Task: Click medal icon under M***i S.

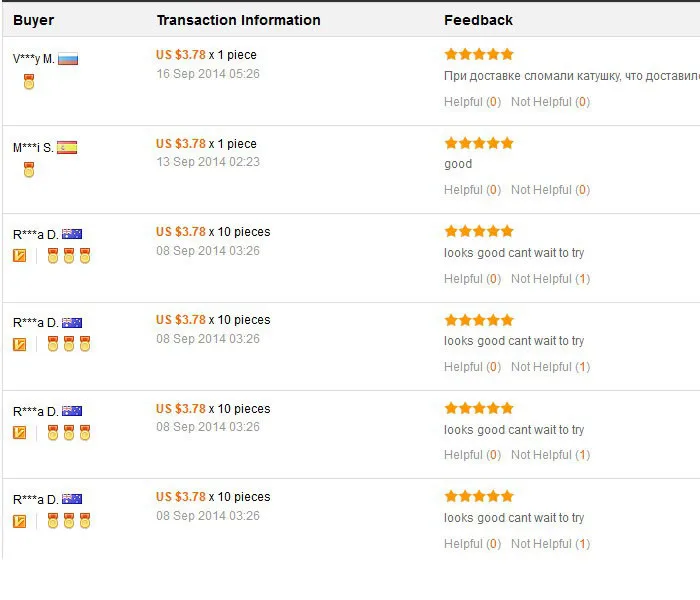Action: (x=29, y=170)
